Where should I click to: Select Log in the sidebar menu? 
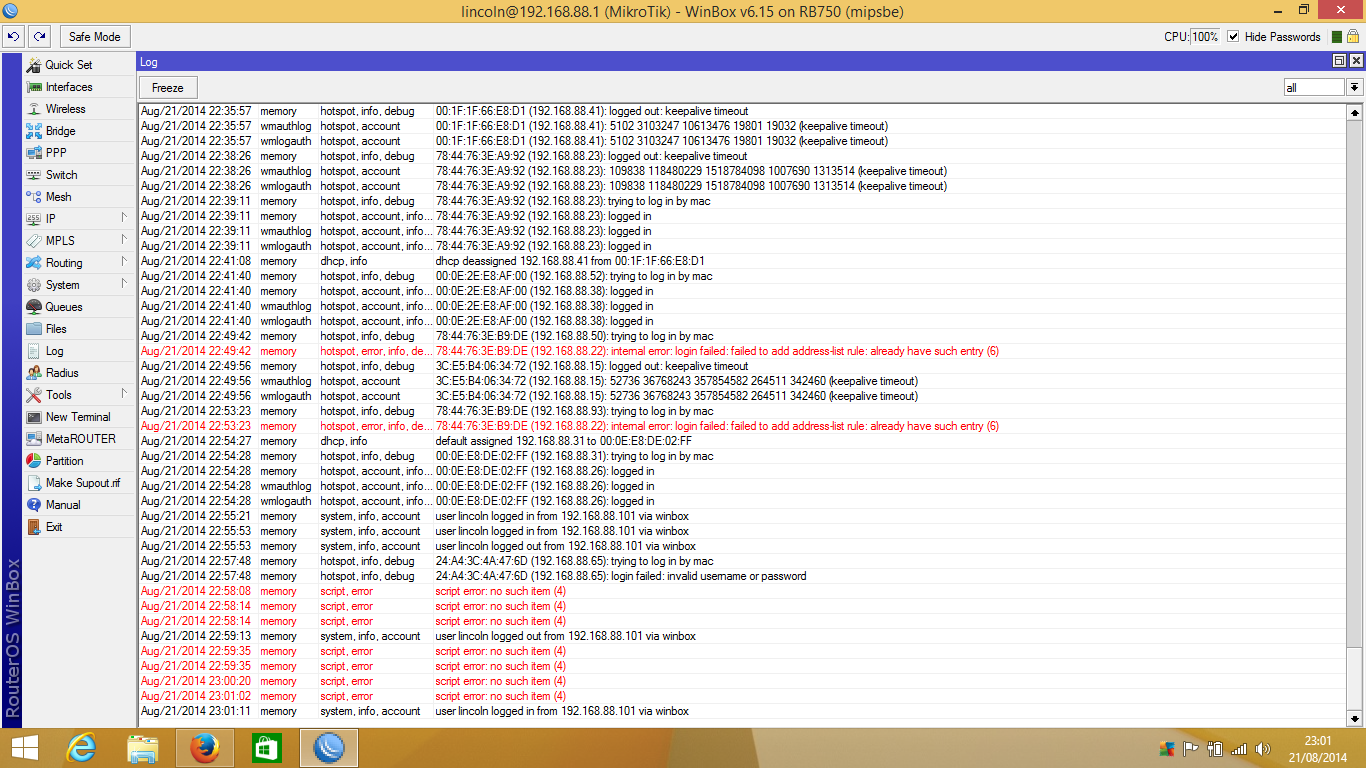click(78, 351)
